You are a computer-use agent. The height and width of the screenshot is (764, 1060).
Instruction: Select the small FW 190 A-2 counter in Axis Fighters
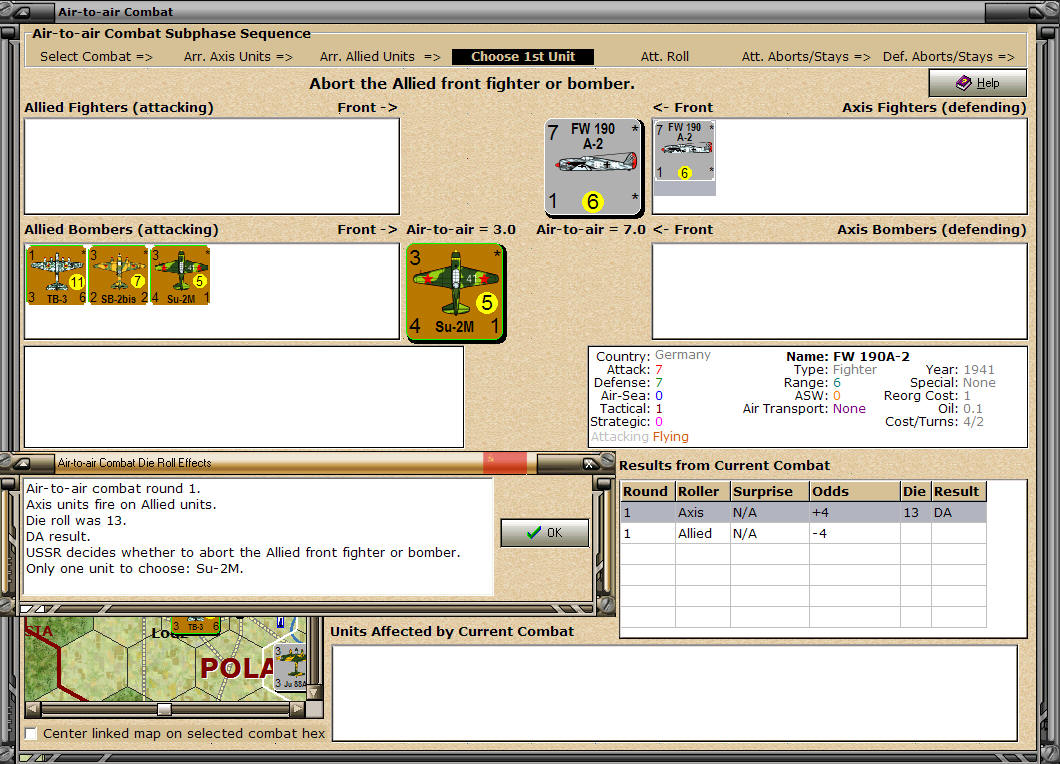tap(685, 151)
